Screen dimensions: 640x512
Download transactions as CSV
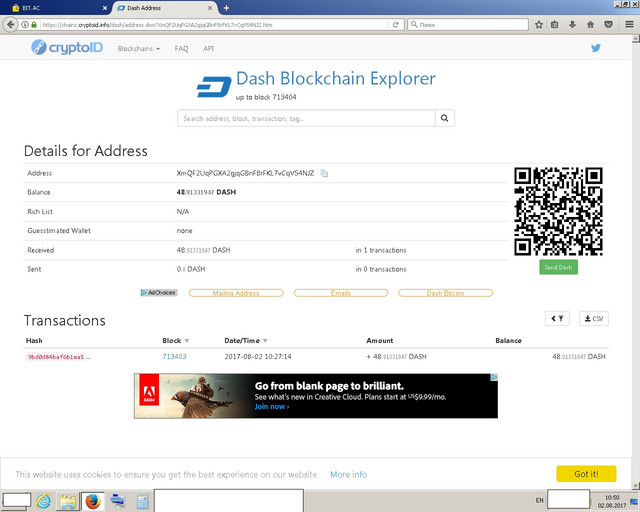click(x=594, y=318)
